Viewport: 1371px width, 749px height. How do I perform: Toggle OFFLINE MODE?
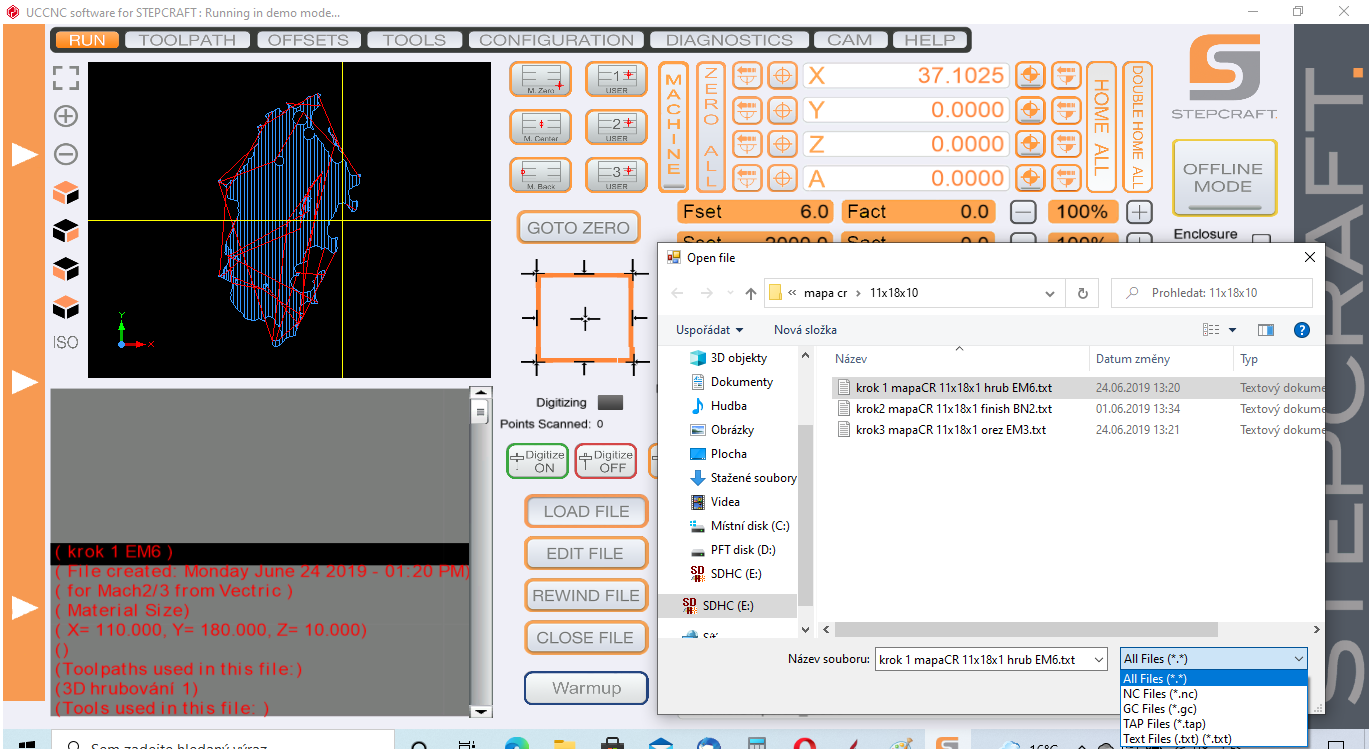click(1225, 178)
